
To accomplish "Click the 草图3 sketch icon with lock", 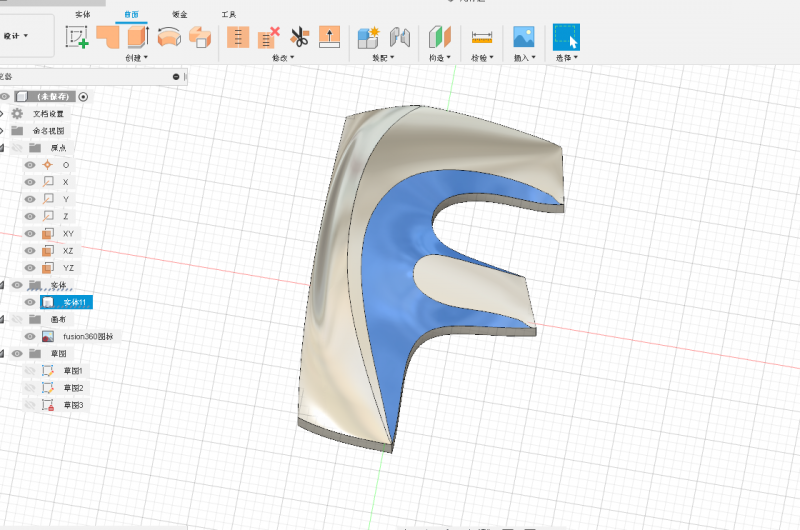I will [47, 405].
